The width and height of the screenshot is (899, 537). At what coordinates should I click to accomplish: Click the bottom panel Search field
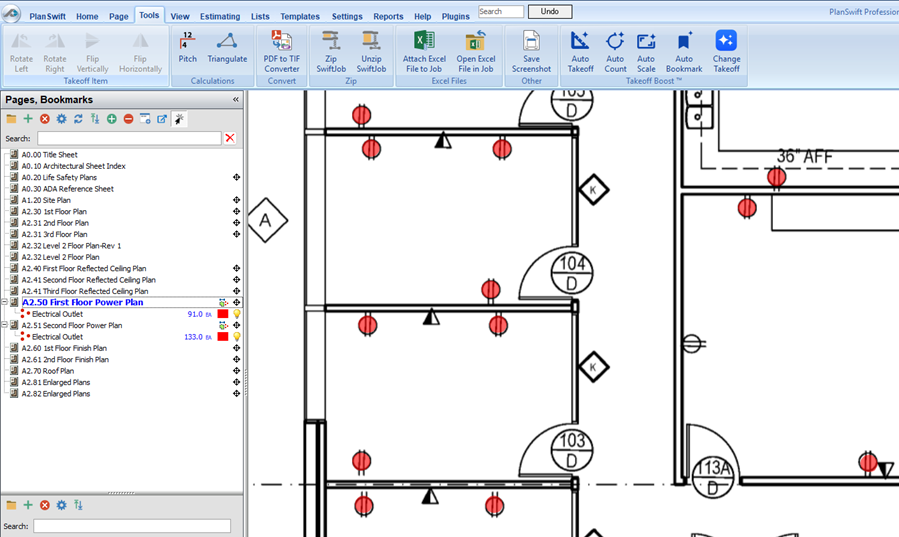click(x=132, y=526)
